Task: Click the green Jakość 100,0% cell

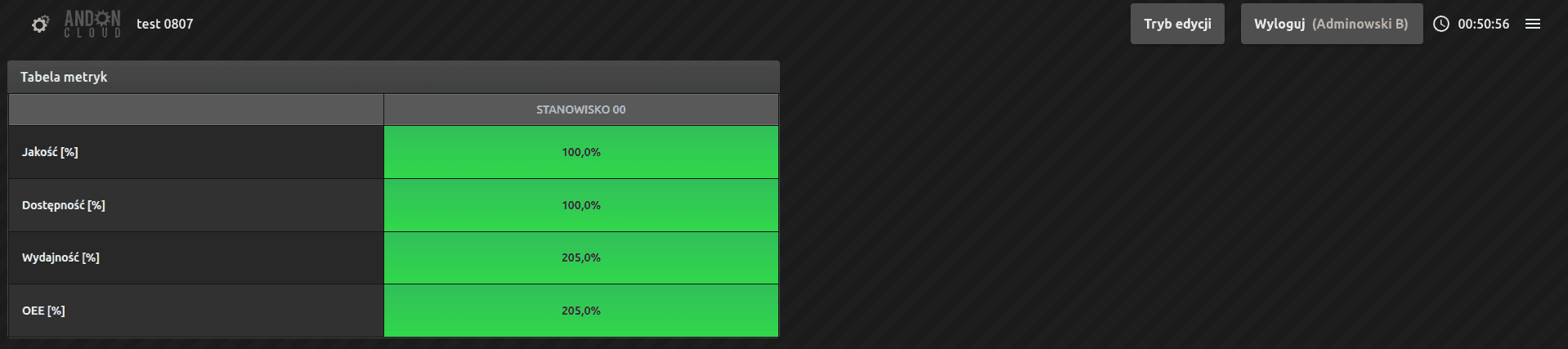Action: click(580, 152)
